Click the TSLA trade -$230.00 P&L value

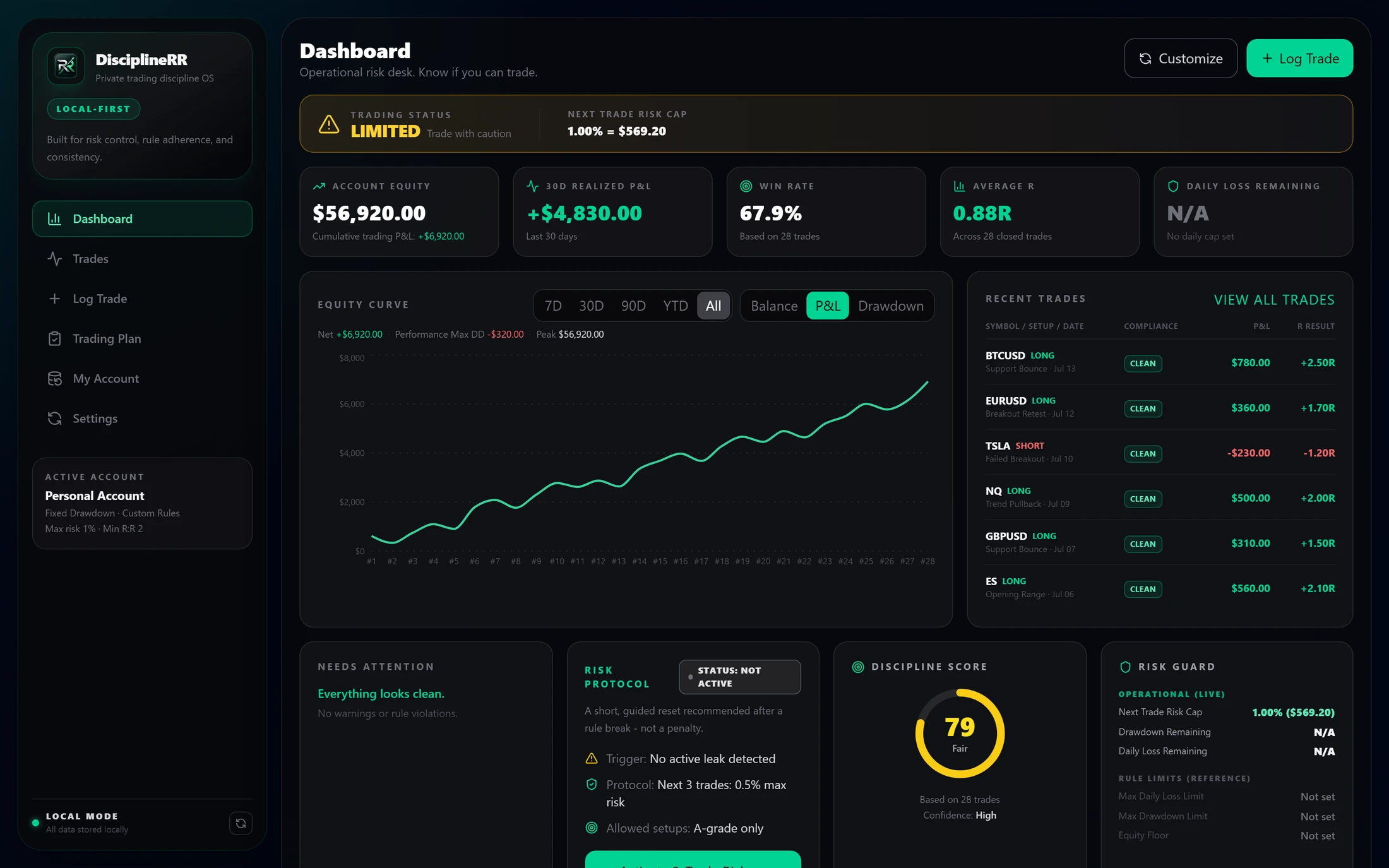[1248, 453]
